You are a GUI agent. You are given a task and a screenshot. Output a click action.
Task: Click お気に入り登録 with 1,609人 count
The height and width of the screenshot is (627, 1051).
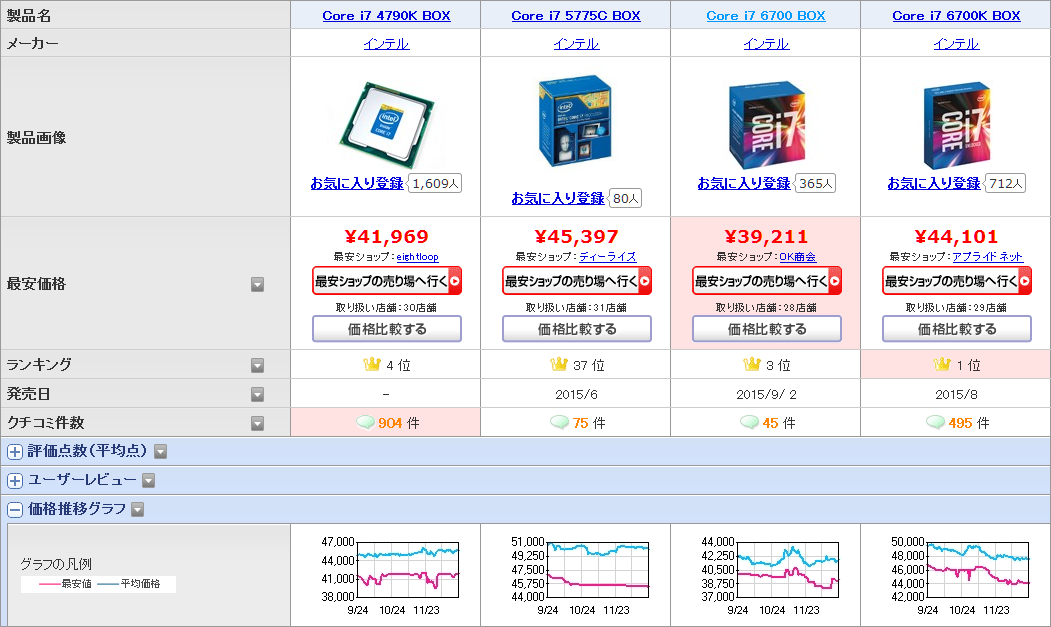[357, 183]
